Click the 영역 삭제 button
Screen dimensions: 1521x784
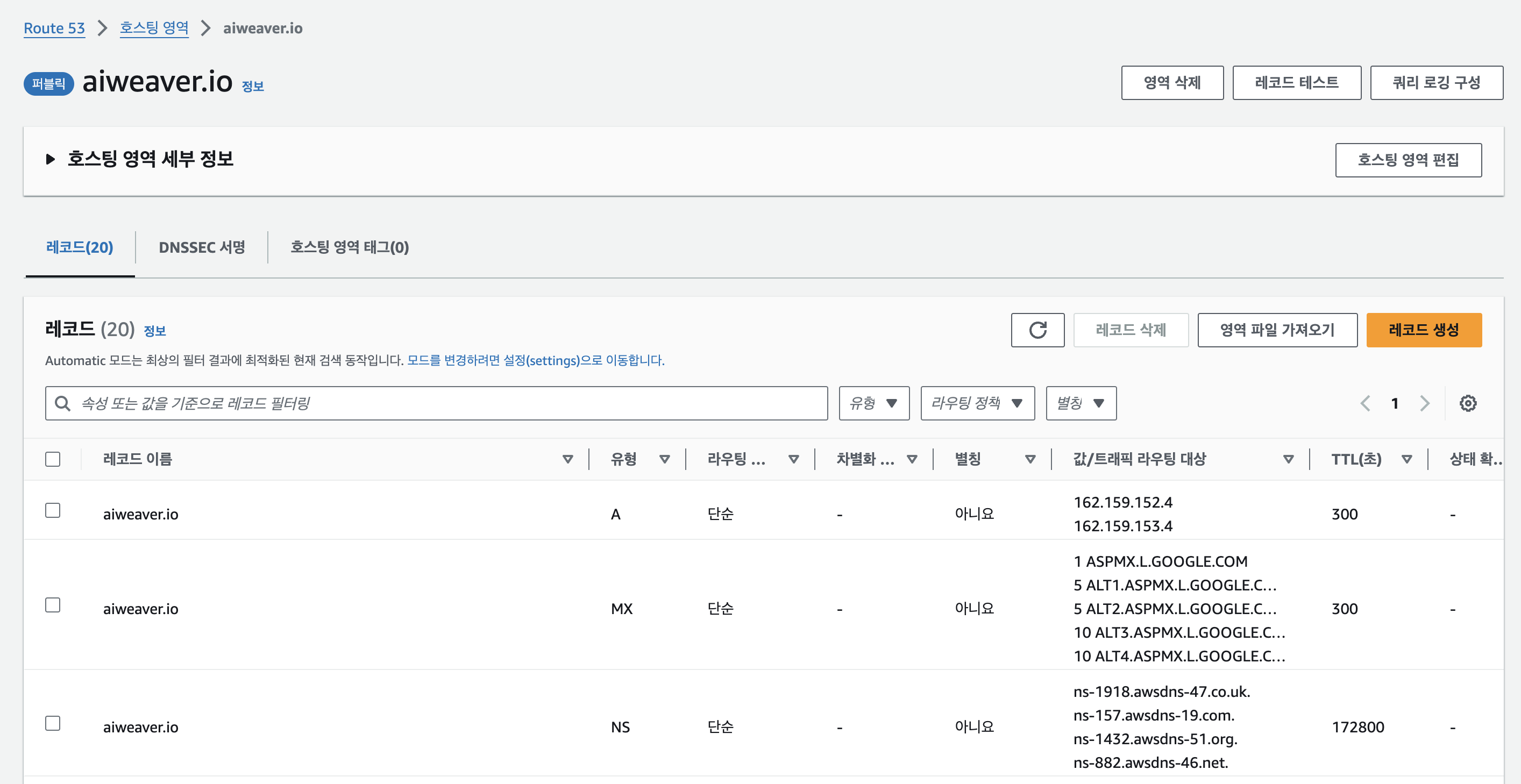pyautogui.click(x=1172, y=83)
